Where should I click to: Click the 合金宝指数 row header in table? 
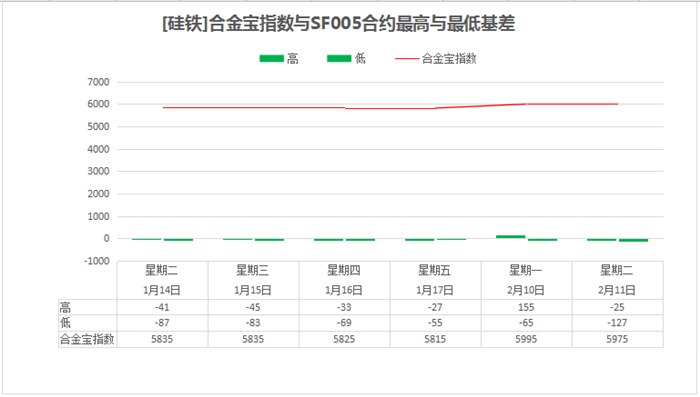88,339
